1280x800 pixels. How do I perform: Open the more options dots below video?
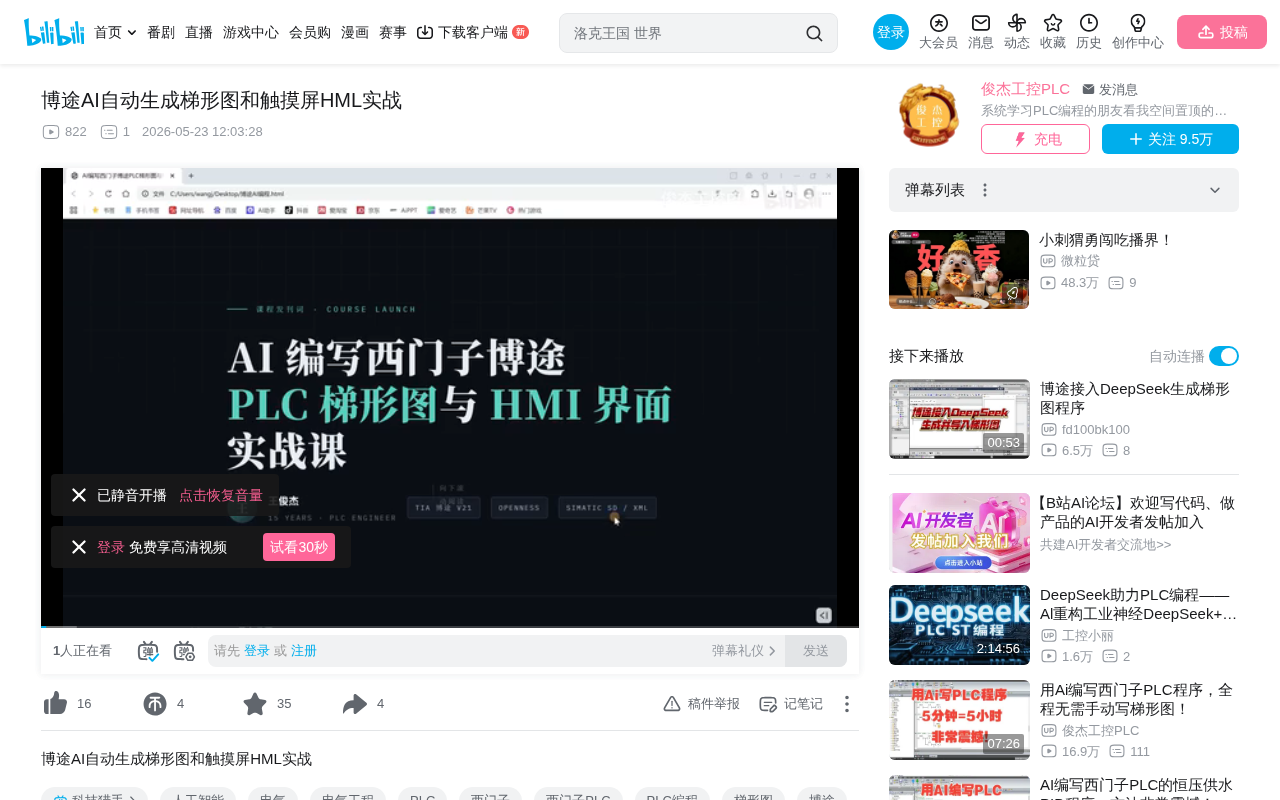click(847, 704)
